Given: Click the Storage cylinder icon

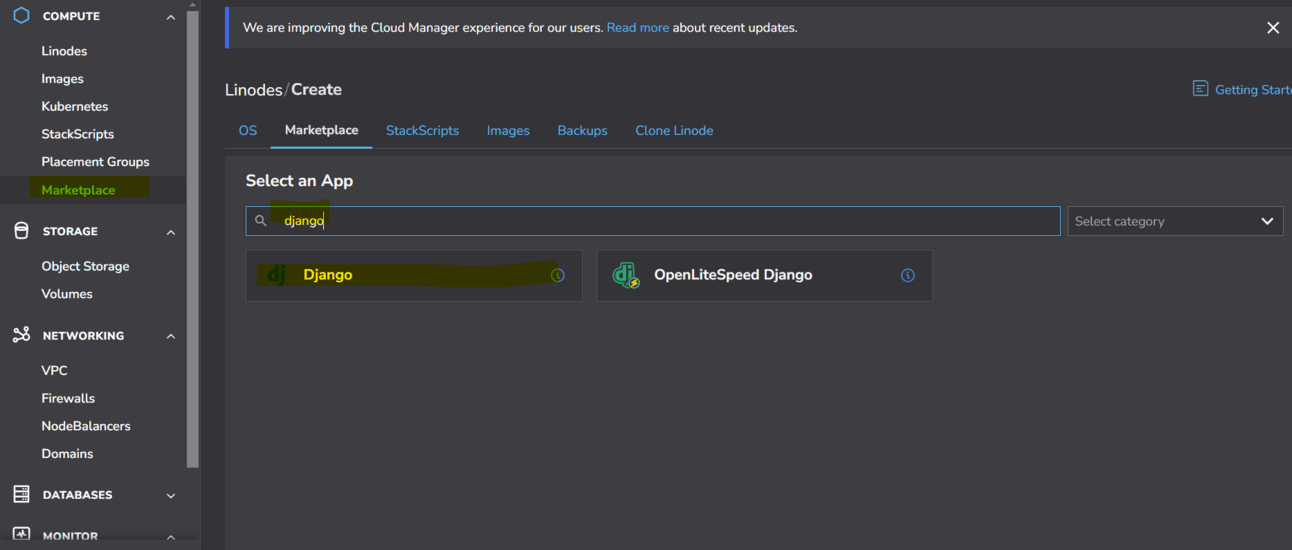Looking at the screenshot, I should [21, 231].
